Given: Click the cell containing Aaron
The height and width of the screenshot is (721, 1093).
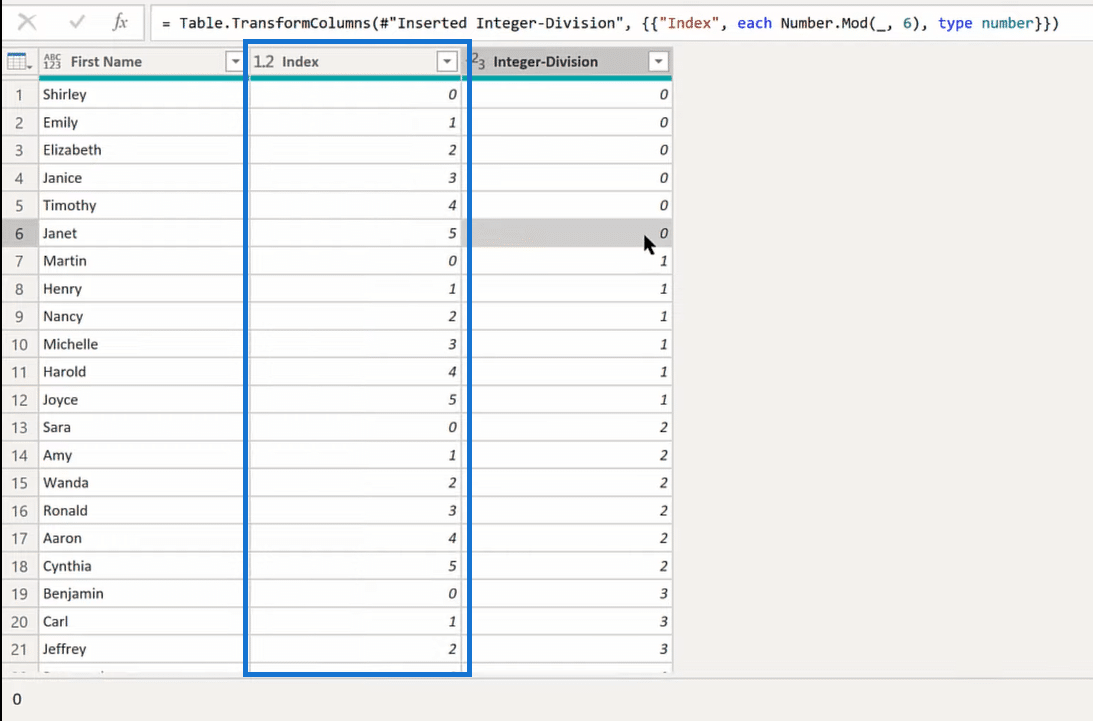Looking at the screenshot, I should click(141, 538).
